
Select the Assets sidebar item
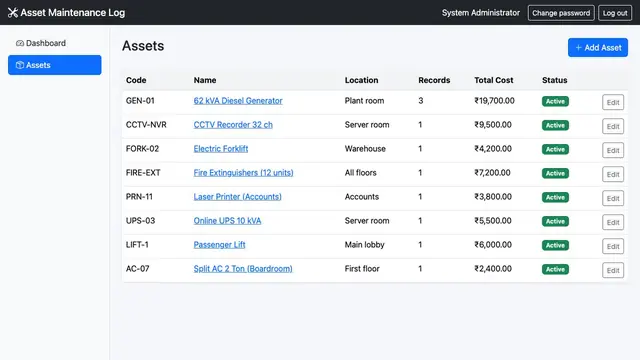(x=55, y=65)
